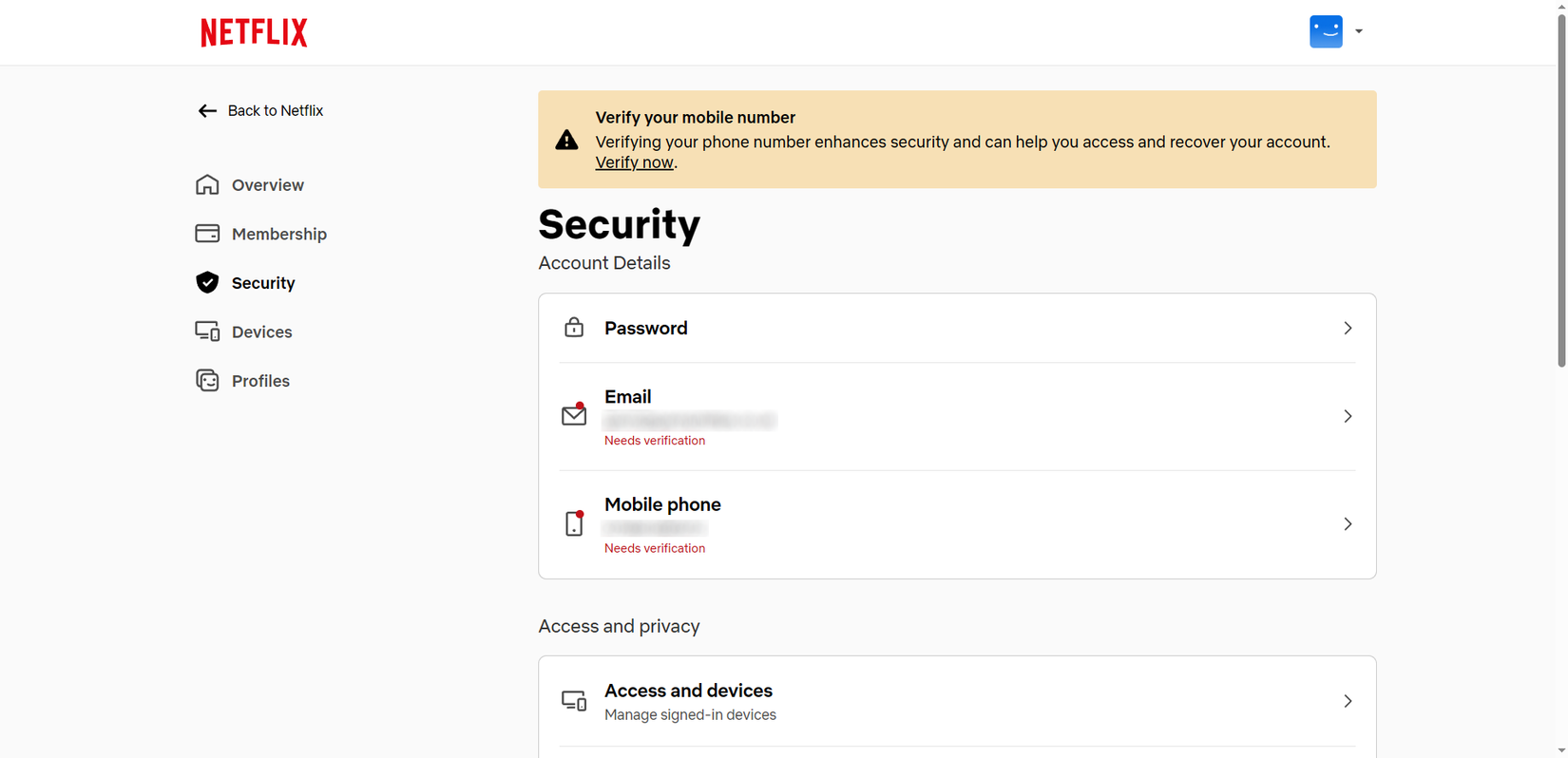Click the Netflix logo

coord(253,31)
